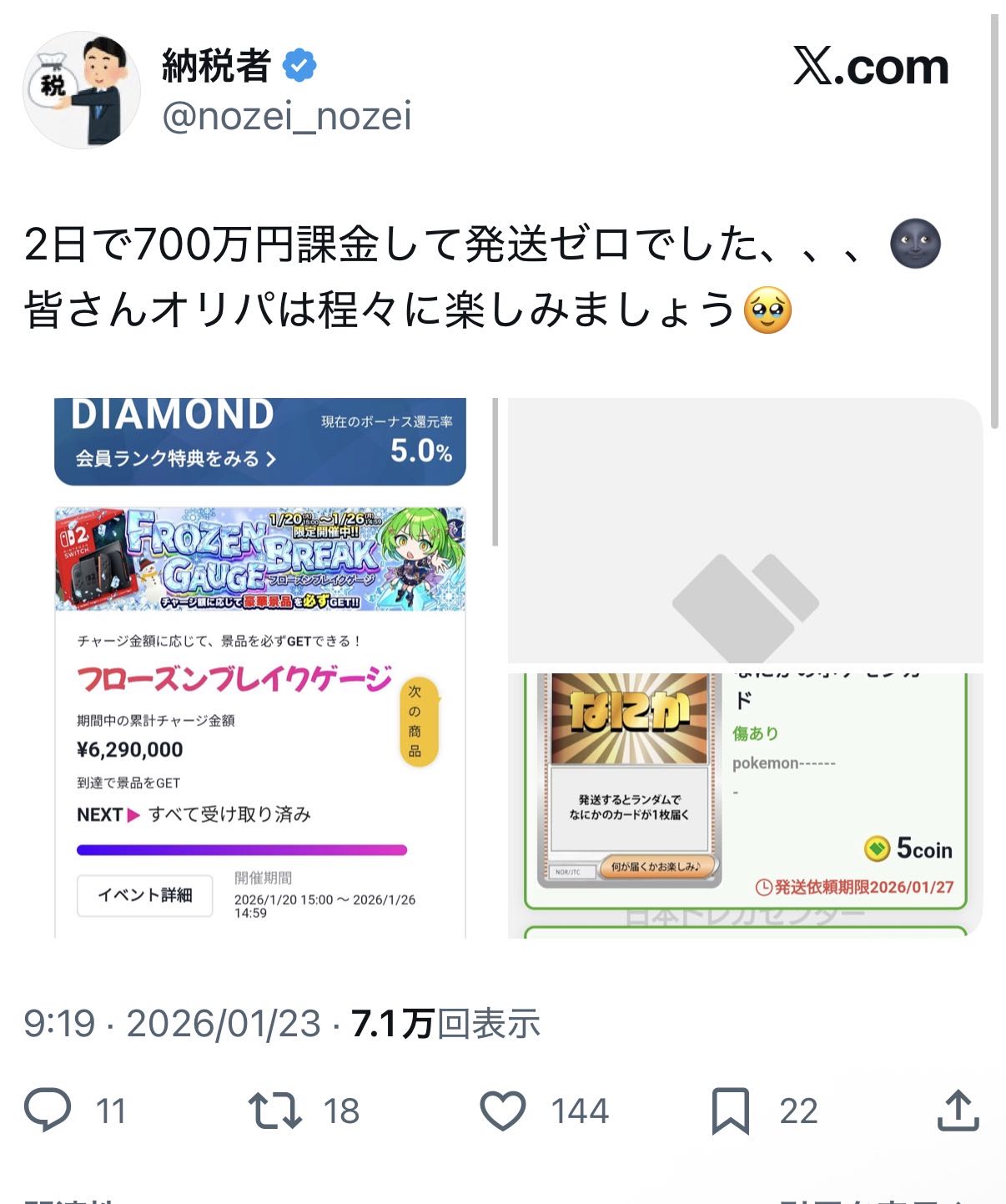Select the 次の商品 yellow tab
This screenshot has height=1204, width=1006.
[415, 721]
